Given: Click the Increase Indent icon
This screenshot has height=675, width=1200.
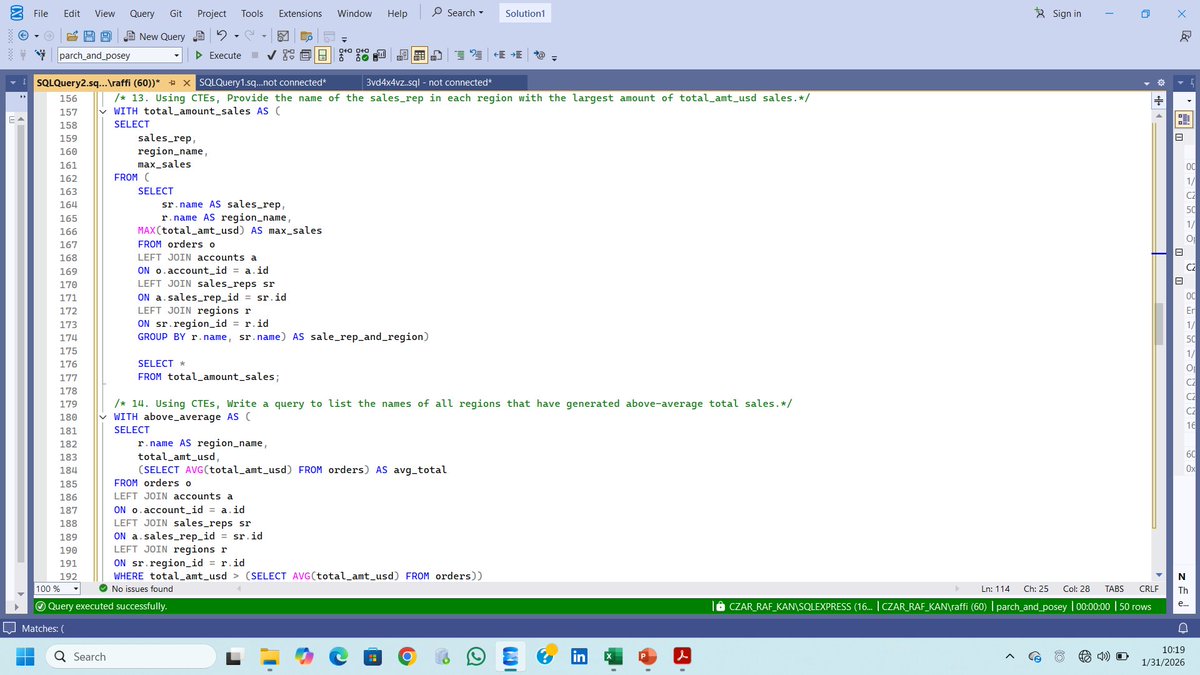Looking at the screenshot, I should tap(517, 55).
